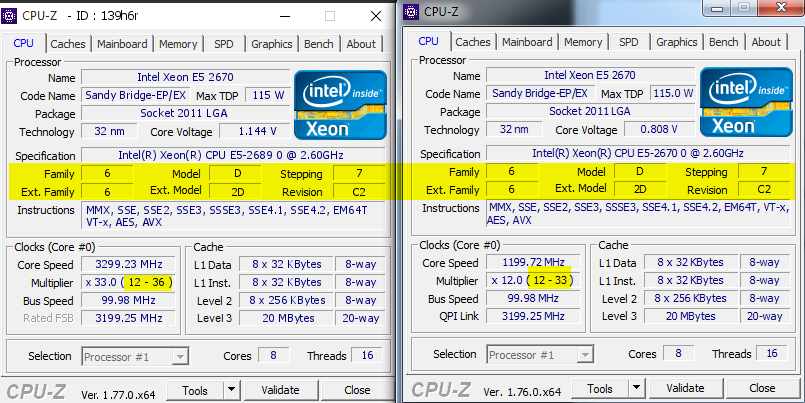The image size is (805, 403).
Task: Click Ext. Model 2D field in left window
Action: click(237, 192)
